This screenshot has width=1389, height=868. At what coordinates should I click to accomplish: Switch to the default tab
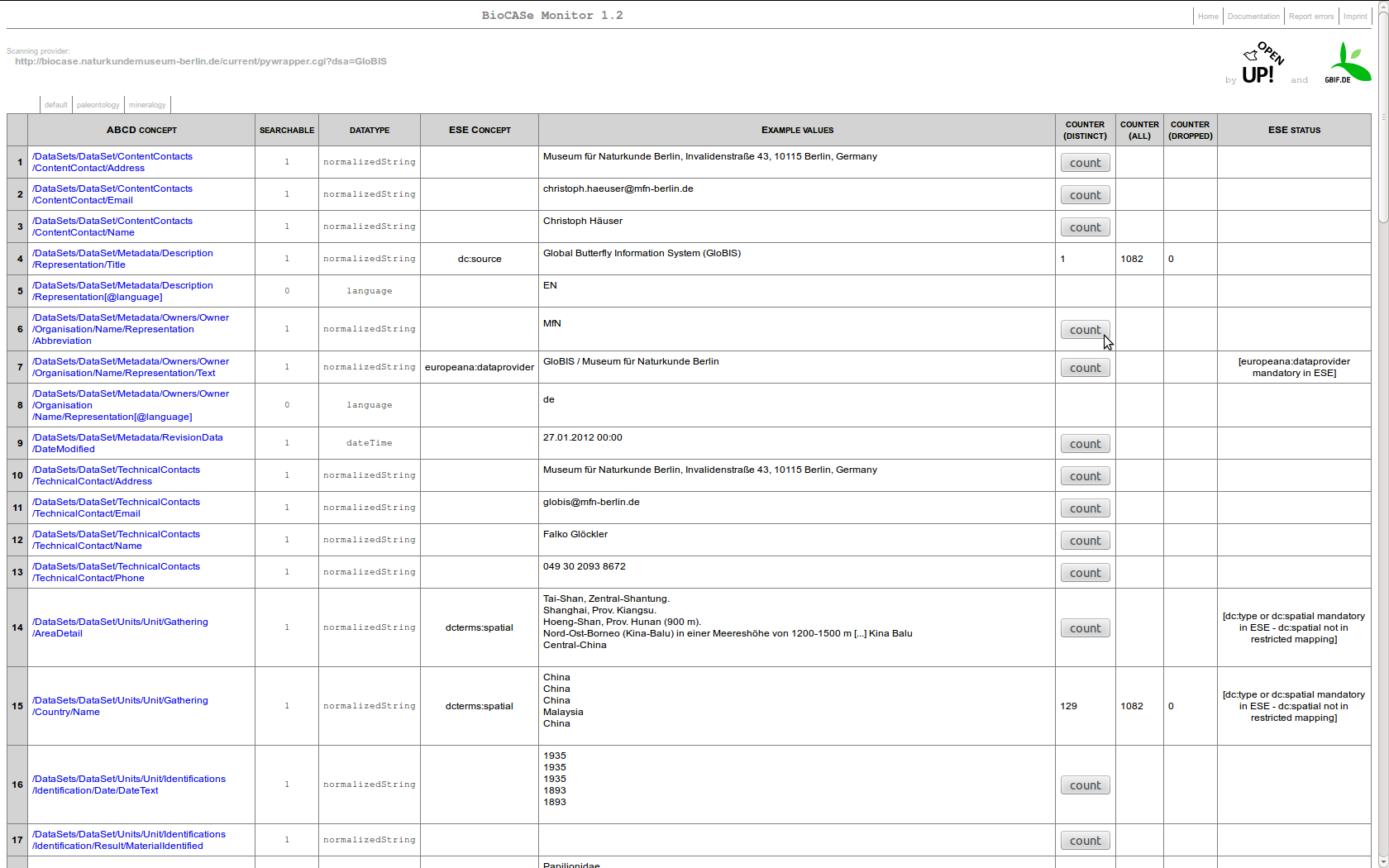[56, 105]
